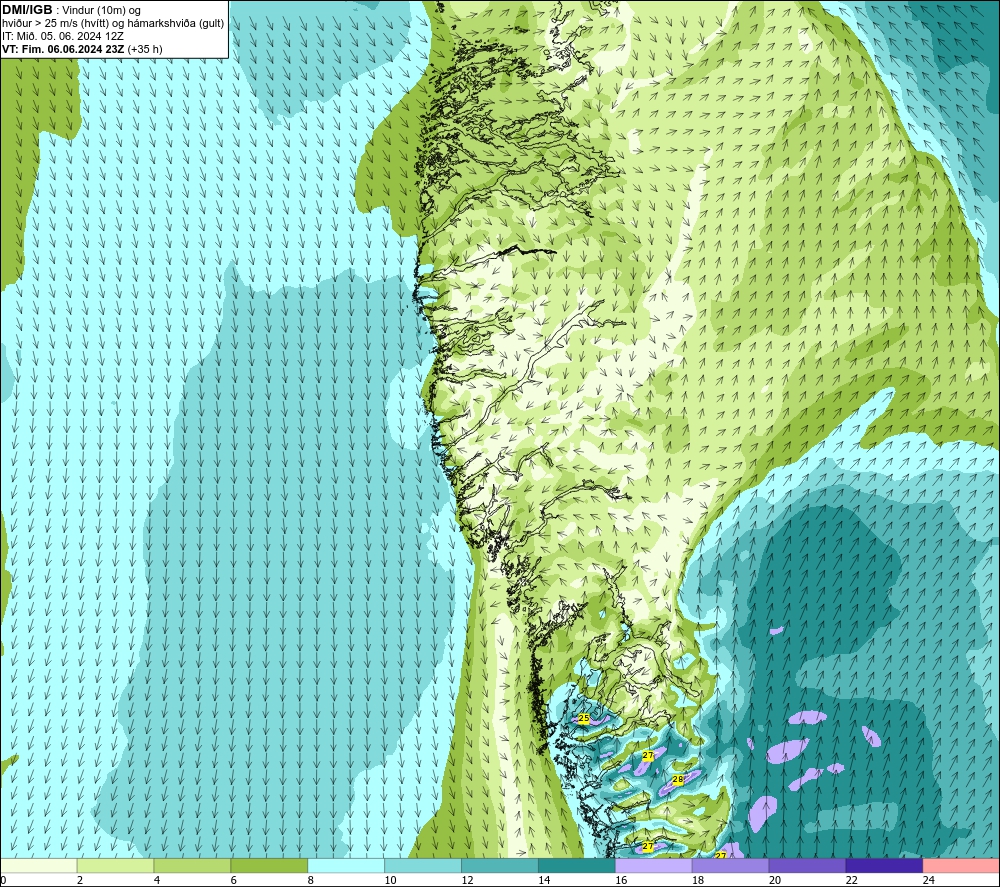The image size is (1000, 887).
Task: Click the yellow gust label '28' on the map
Action: (x=677, y=779)
